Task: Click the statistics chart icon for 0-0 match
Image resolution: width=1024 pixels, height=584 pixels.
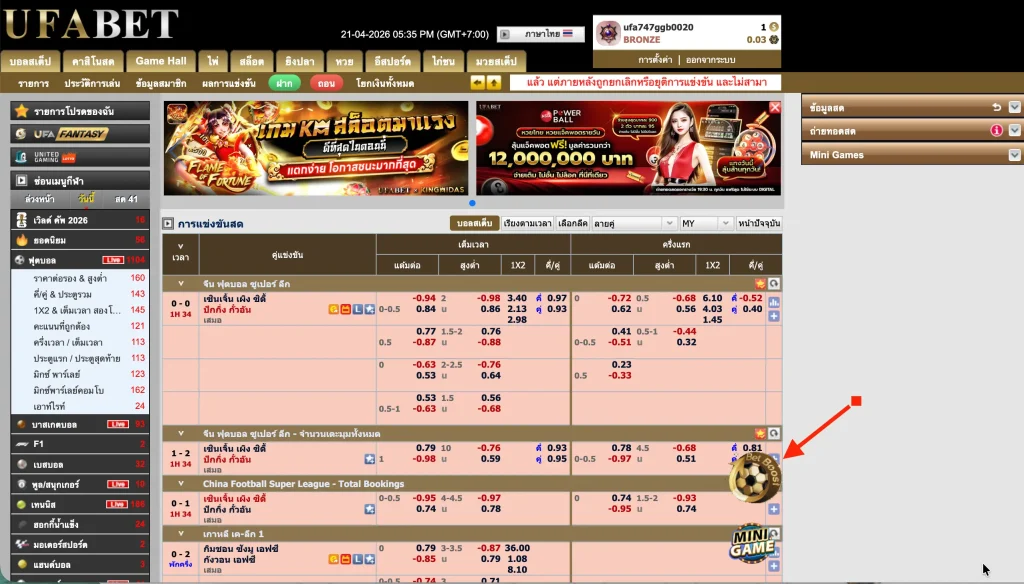Action: (x=774, y=302)
